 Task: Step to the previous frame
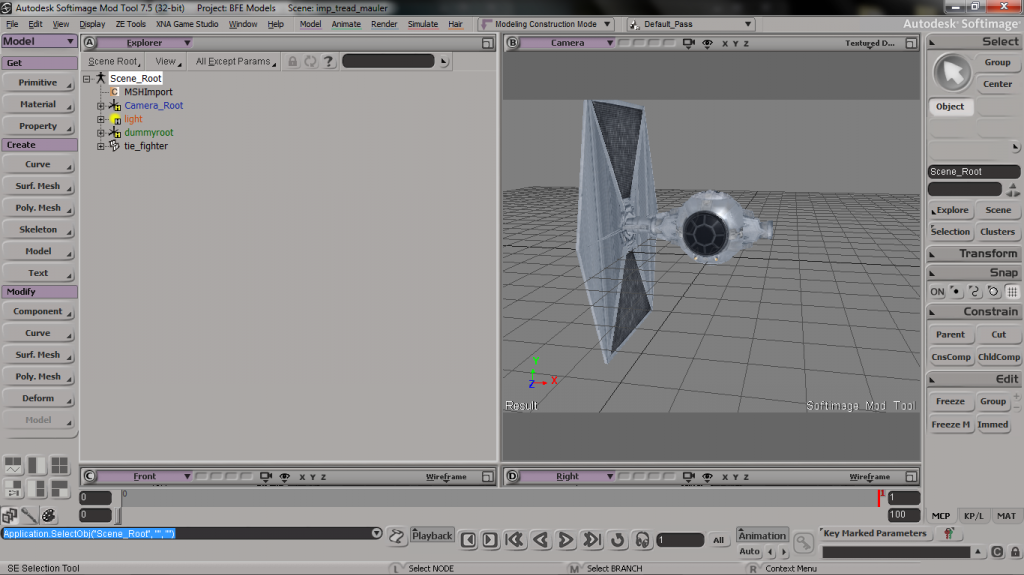click(468, 540)
